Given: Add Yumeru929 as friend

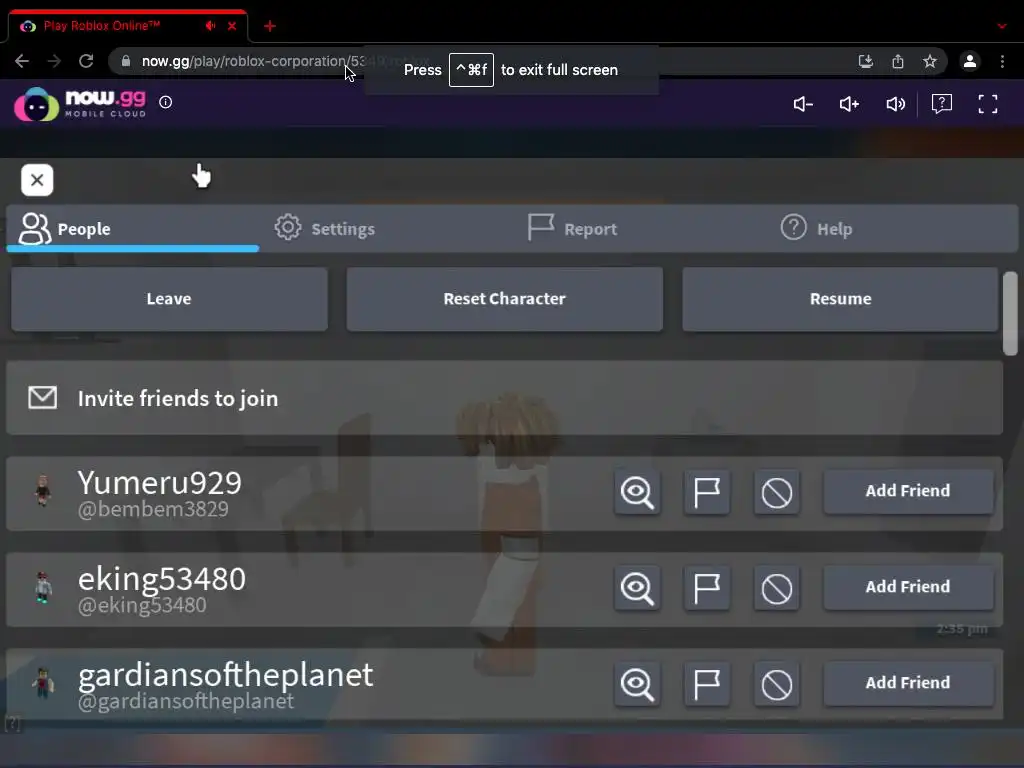Looking at the screenshot, I should point(908,491).
